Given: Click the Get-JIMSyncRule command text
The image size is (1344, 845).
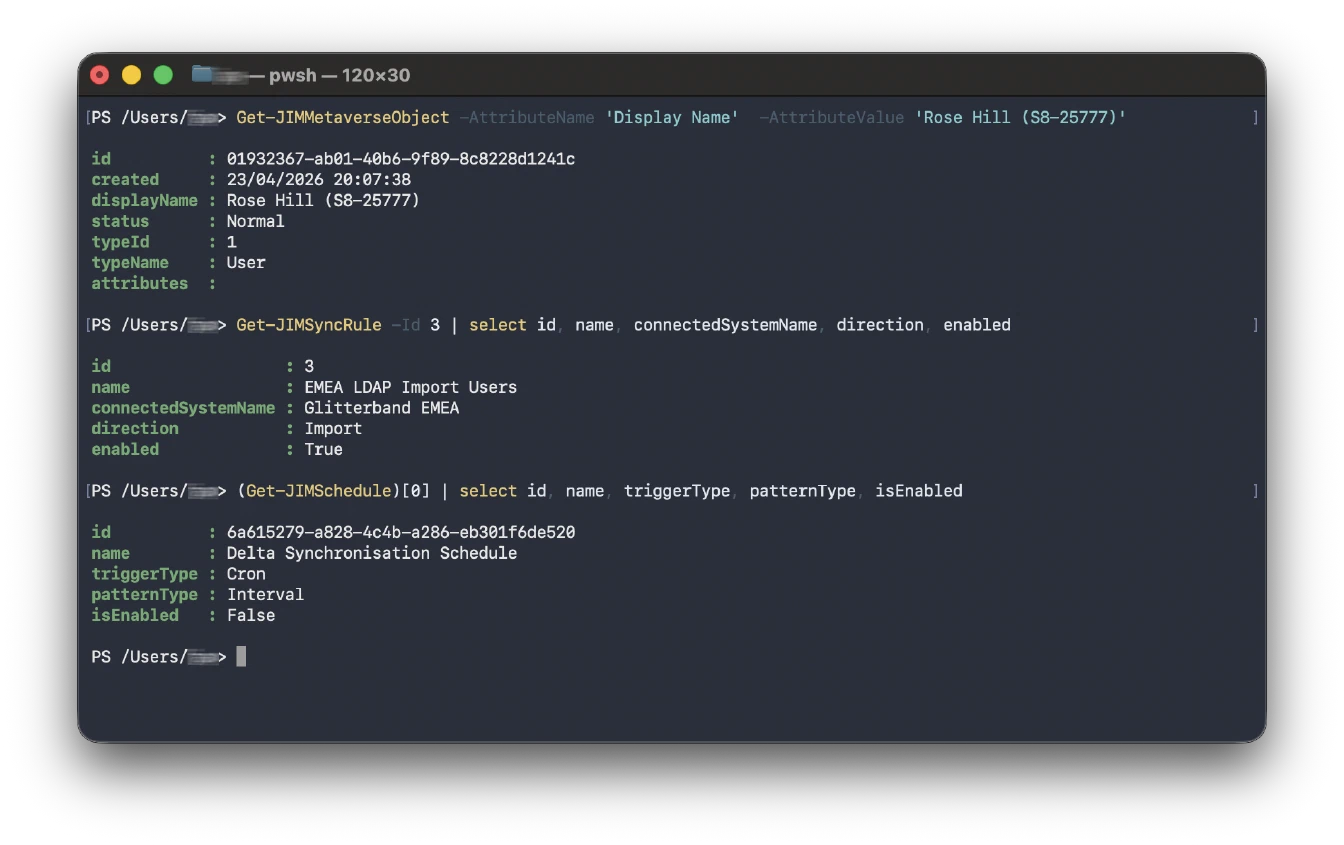Looking at the screenshot, I should point(309,324).
